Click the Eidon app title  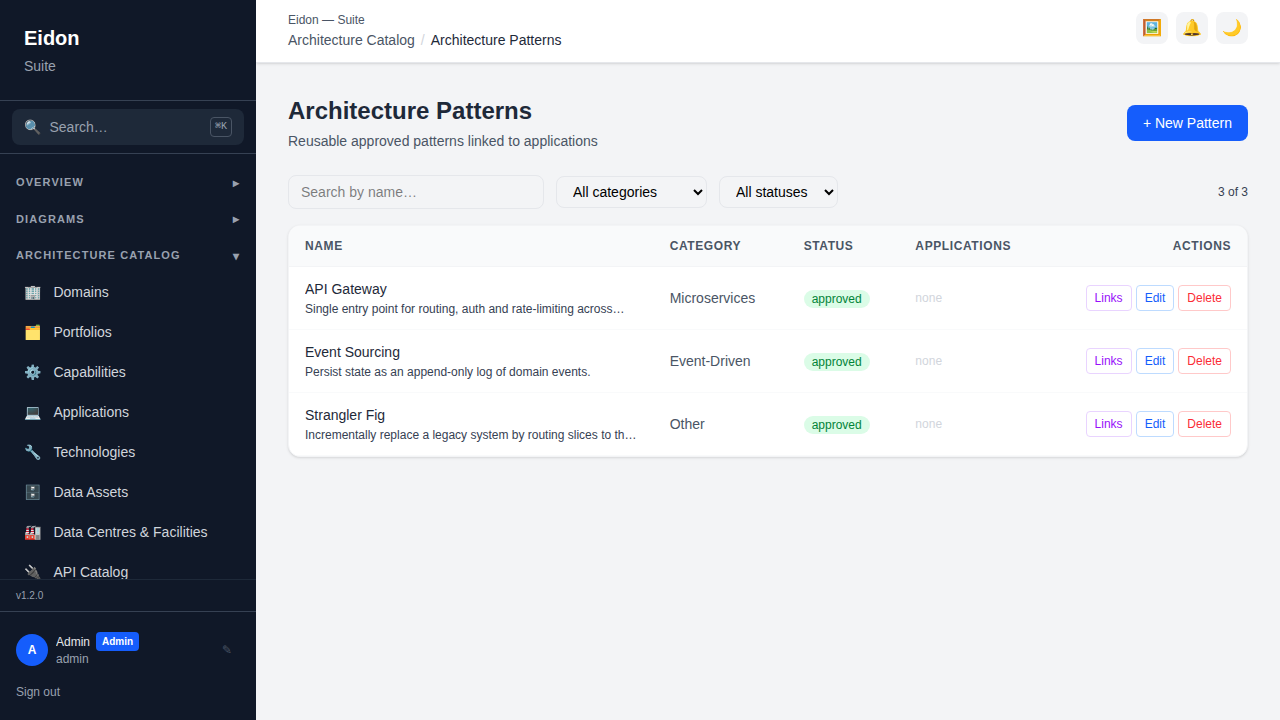point(52,38)
